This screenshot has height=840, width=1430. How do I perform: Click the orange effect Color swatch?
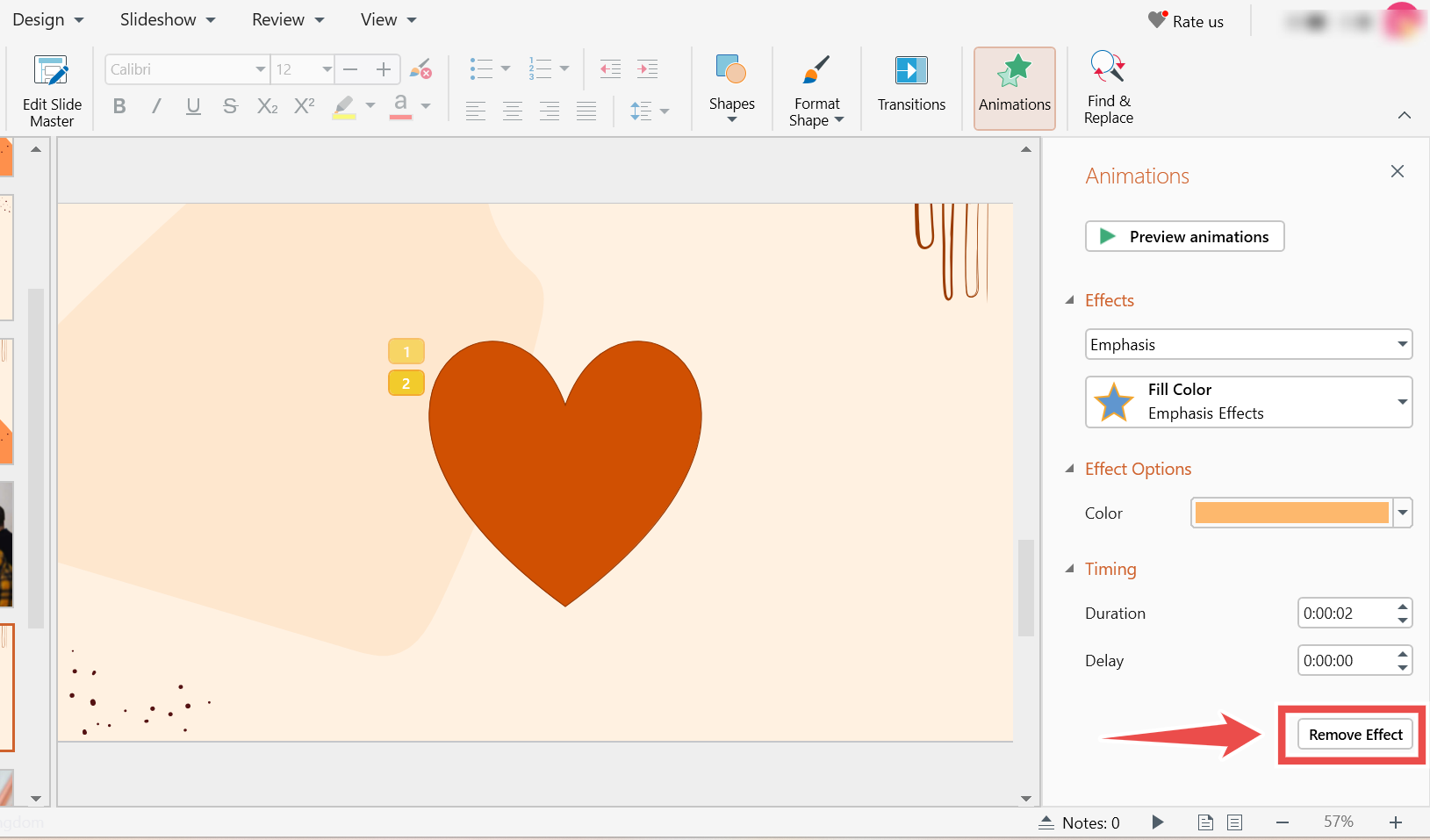coord(1290,513)
